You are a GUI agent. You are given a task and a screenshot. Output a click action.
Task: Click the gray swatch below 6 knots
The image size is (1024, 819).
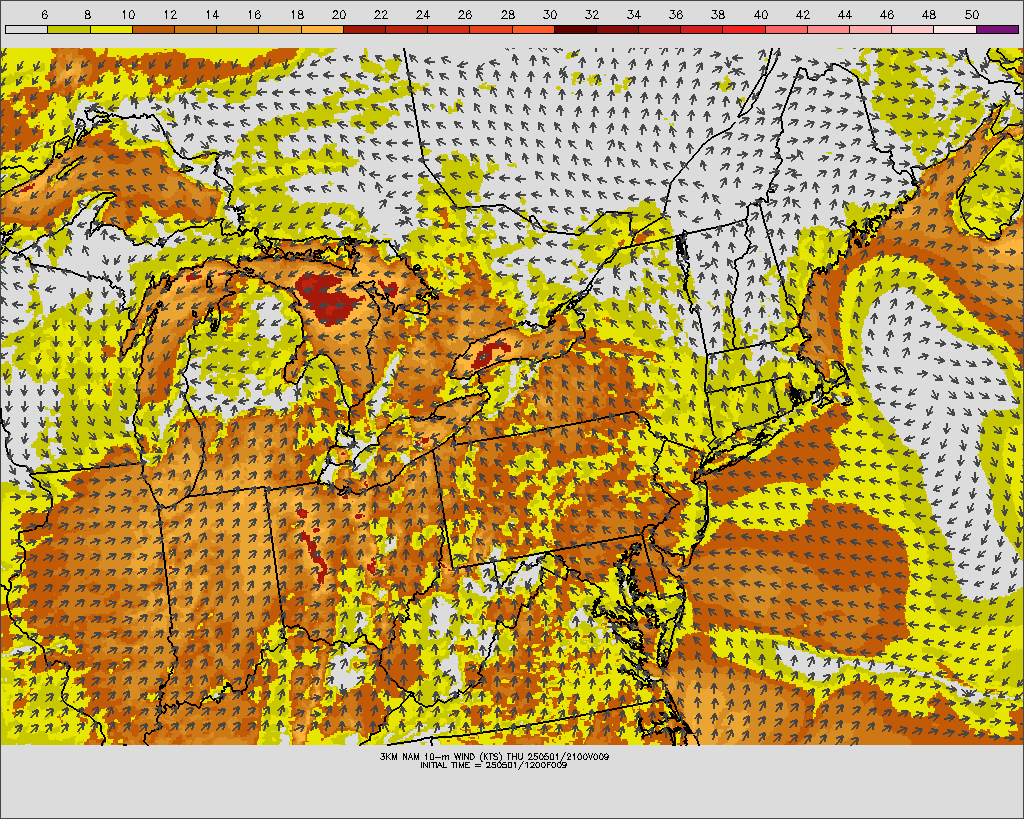(x=26, y=29)
